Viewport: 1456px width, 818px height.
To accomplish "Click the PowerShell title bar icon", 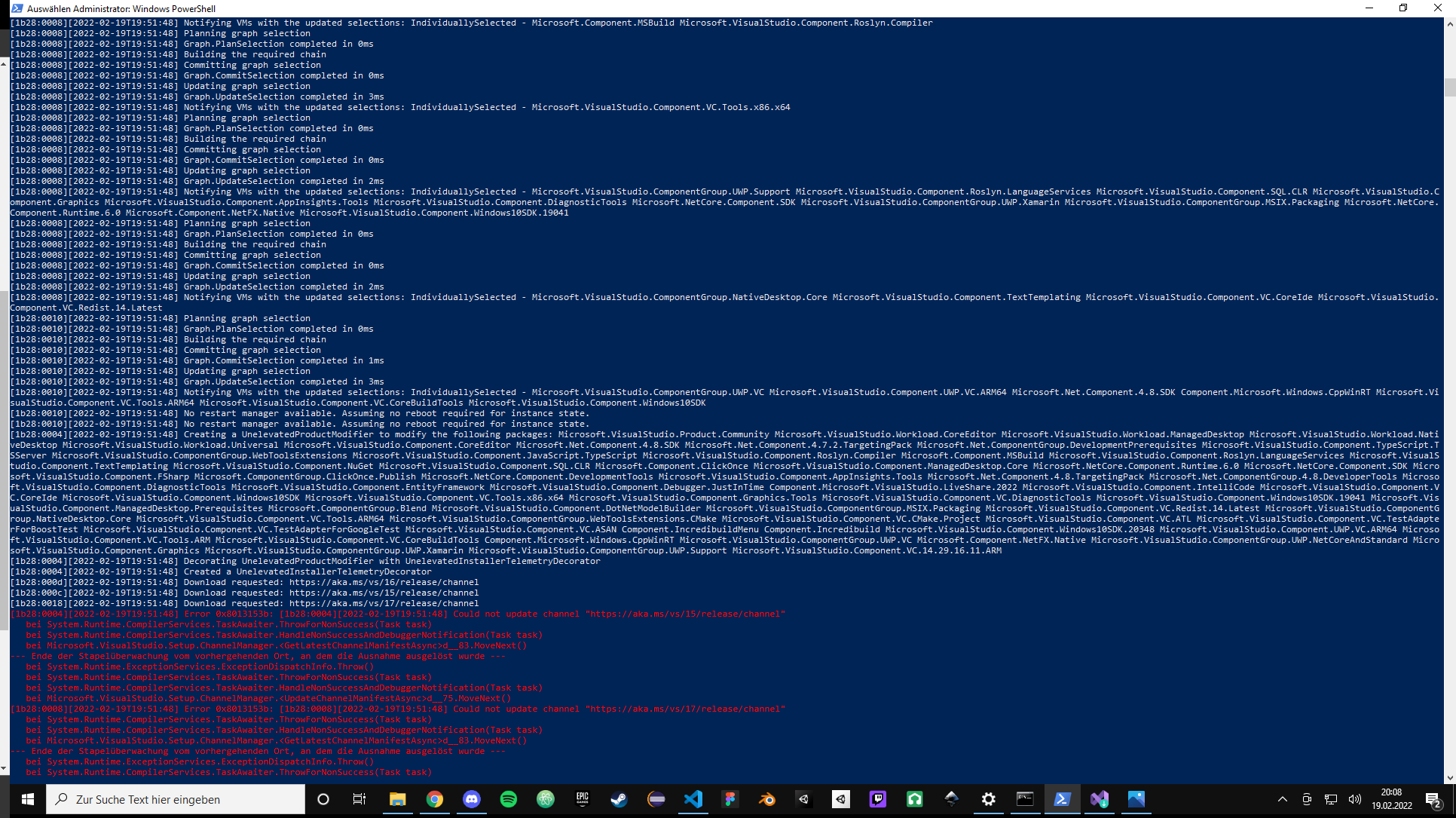I will tap(17, 8).
